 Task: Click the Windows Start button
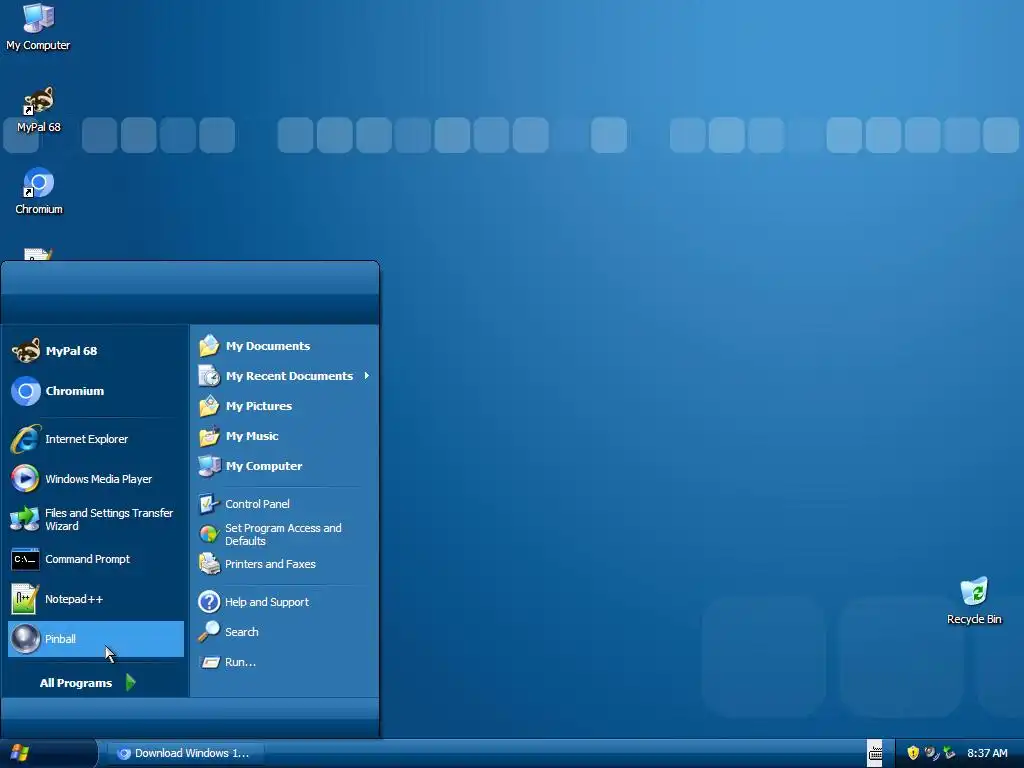tap(48, 753)
